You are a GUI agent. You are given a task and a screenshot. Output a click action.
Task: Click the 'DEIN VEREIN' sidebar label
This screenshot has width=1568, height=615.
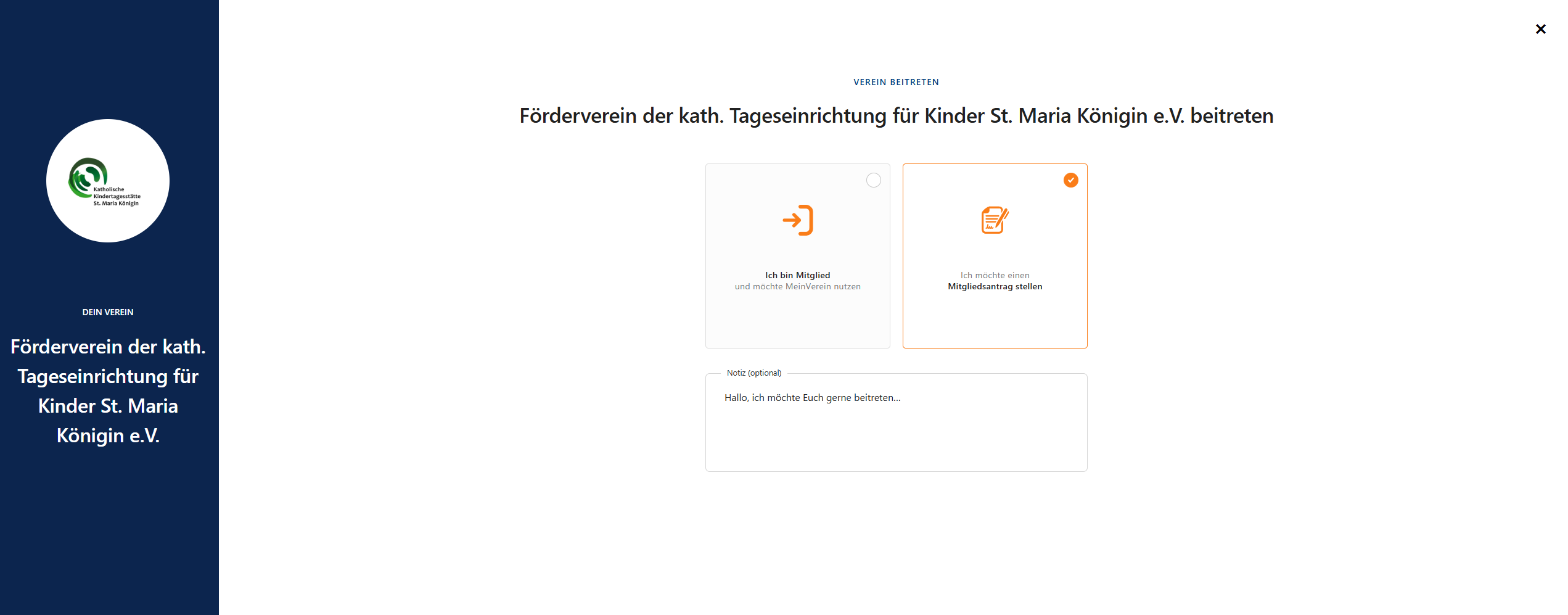click(108, 312)
